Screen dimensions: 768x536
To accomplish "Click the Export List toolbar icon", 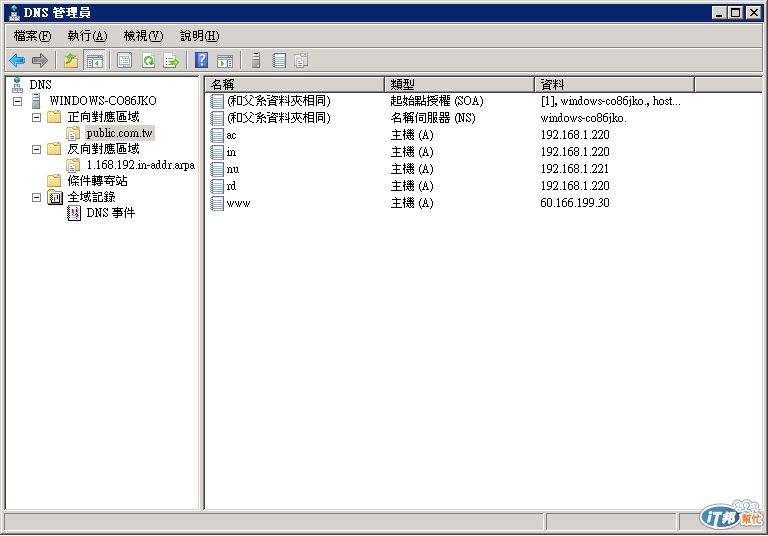I will (171, 60).
